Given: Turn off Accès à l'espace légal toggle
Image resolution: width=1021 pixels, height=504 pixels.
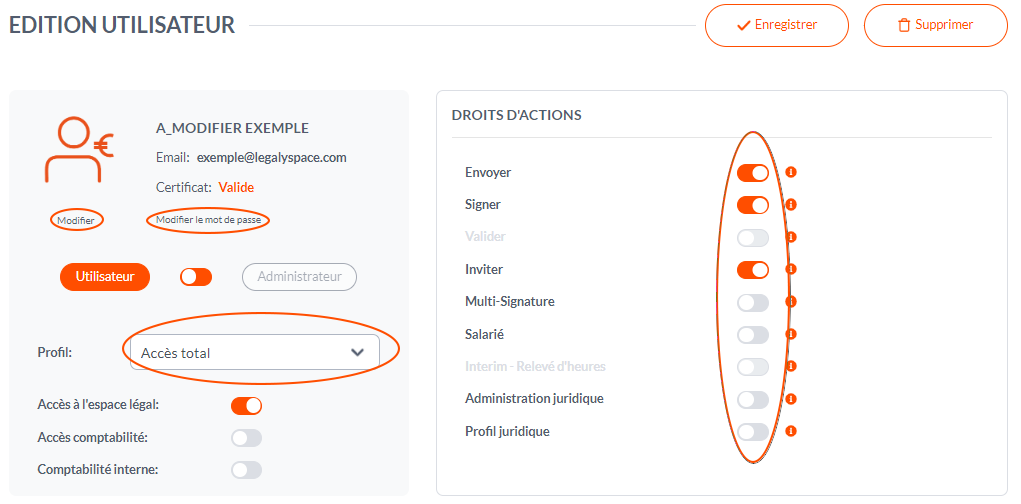Looking at the screenshot, I should (x=247, y=406).
